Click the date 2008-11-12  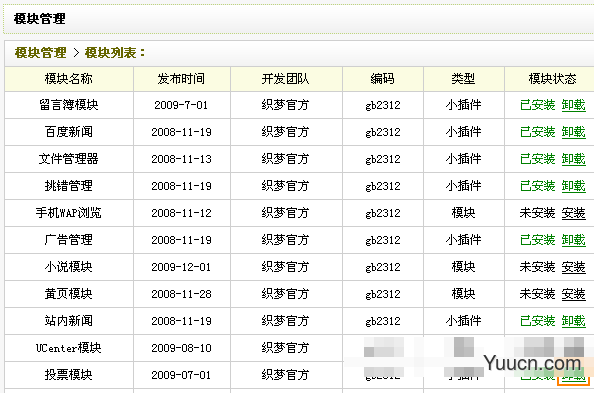181,213
